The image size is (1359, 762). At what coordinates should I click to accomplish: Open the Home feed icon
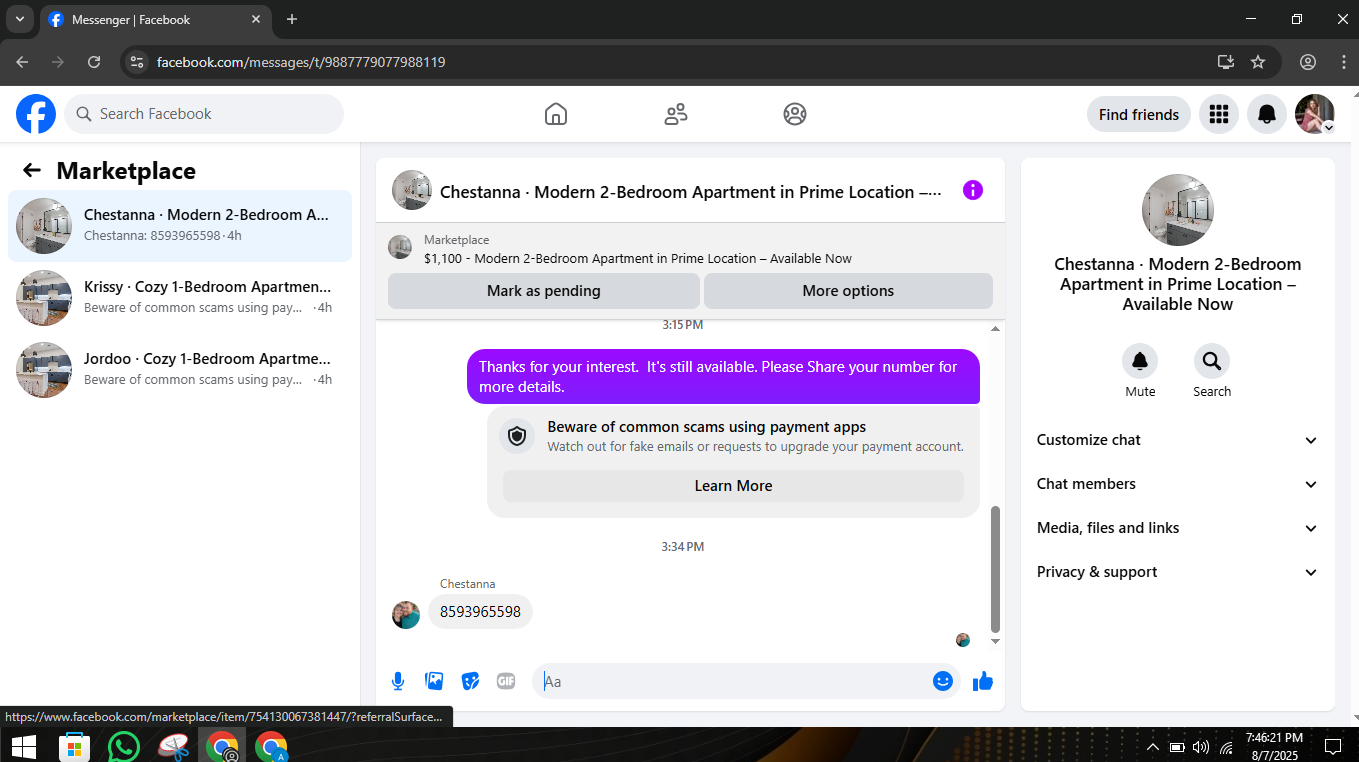click(x=556, y=114)
